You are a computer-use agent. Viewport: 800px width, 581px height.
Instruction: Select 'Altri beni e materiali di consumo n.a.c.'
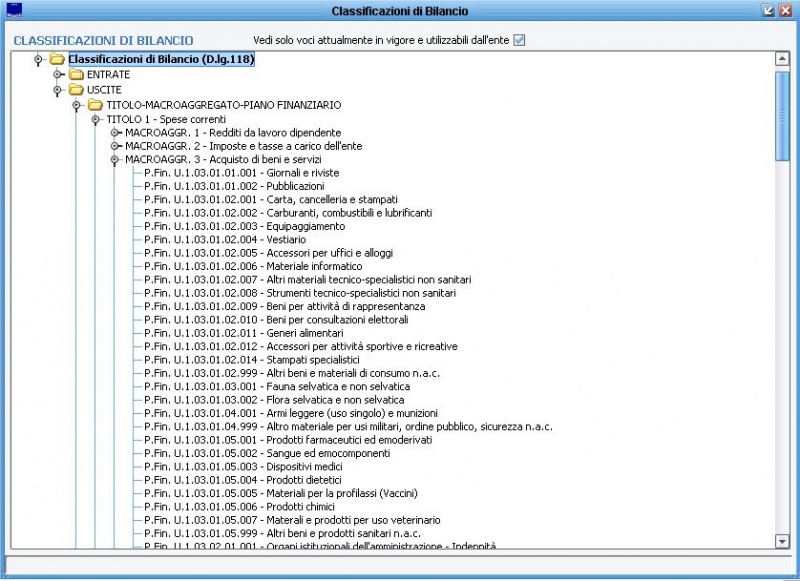pyautogui.click(x=292, y=373)
